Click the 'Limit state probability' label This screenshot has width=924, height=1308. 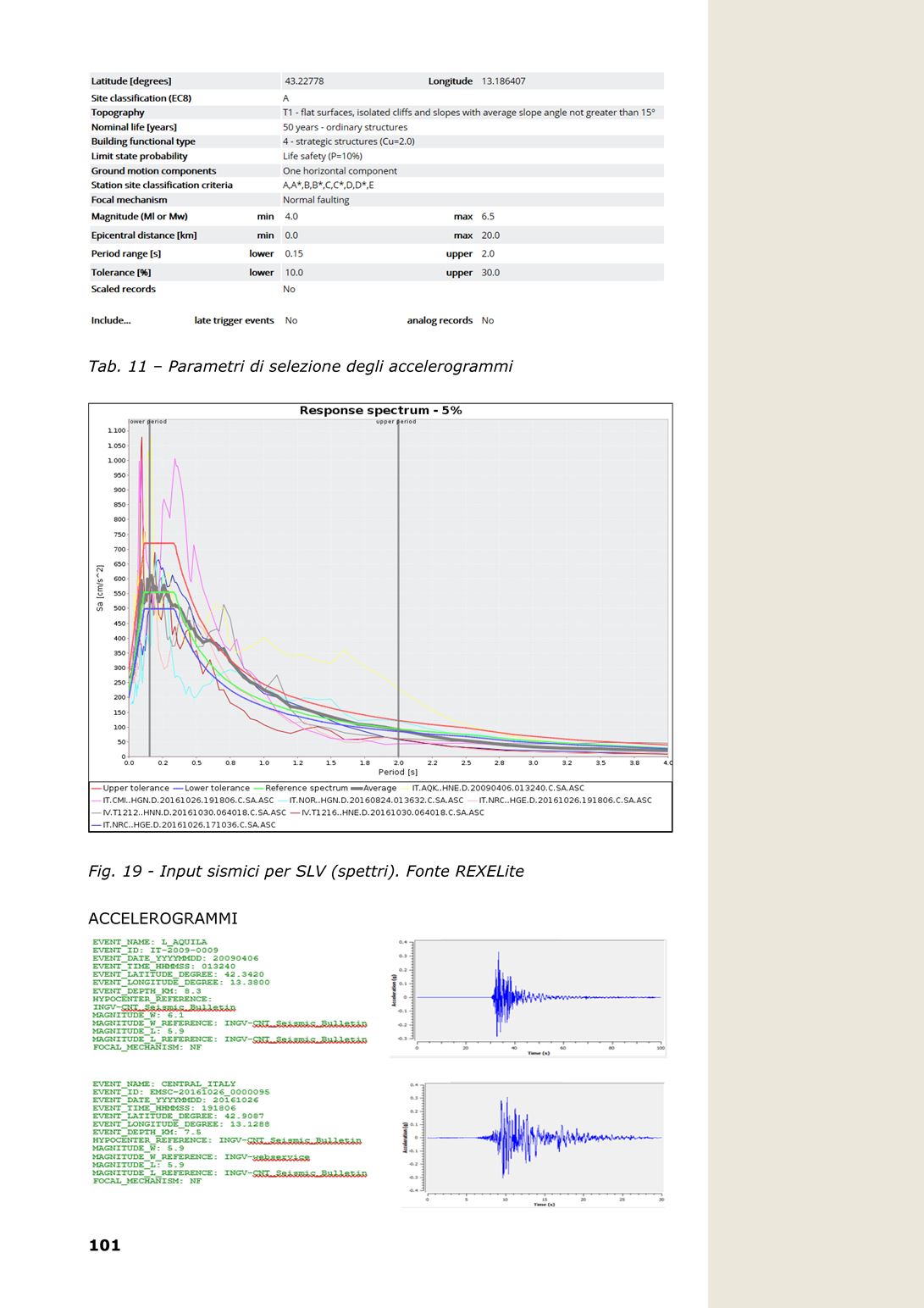140,156
